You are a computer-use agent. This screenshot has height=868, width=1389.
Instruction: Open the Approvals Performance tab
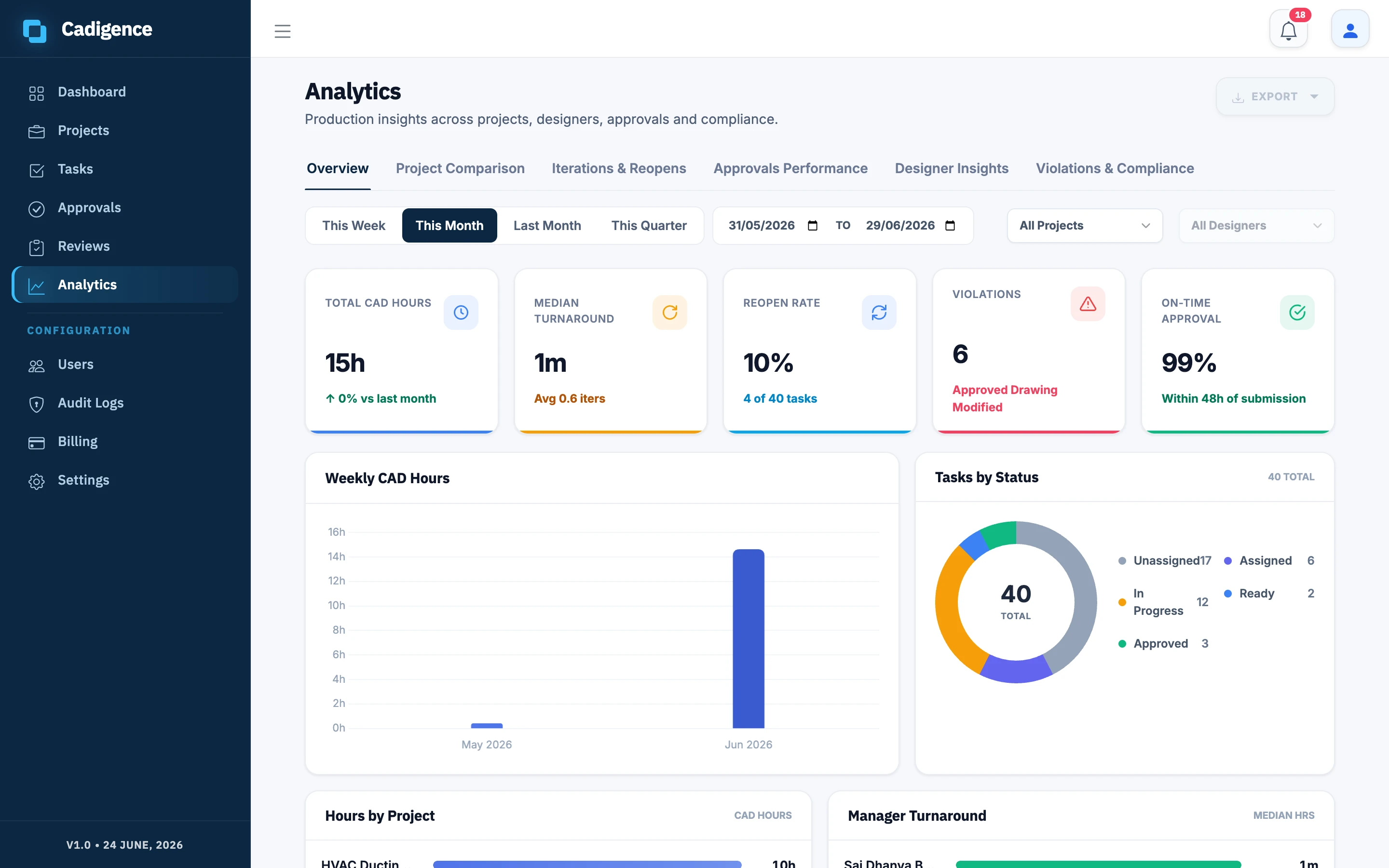click(x=790, y=168)
